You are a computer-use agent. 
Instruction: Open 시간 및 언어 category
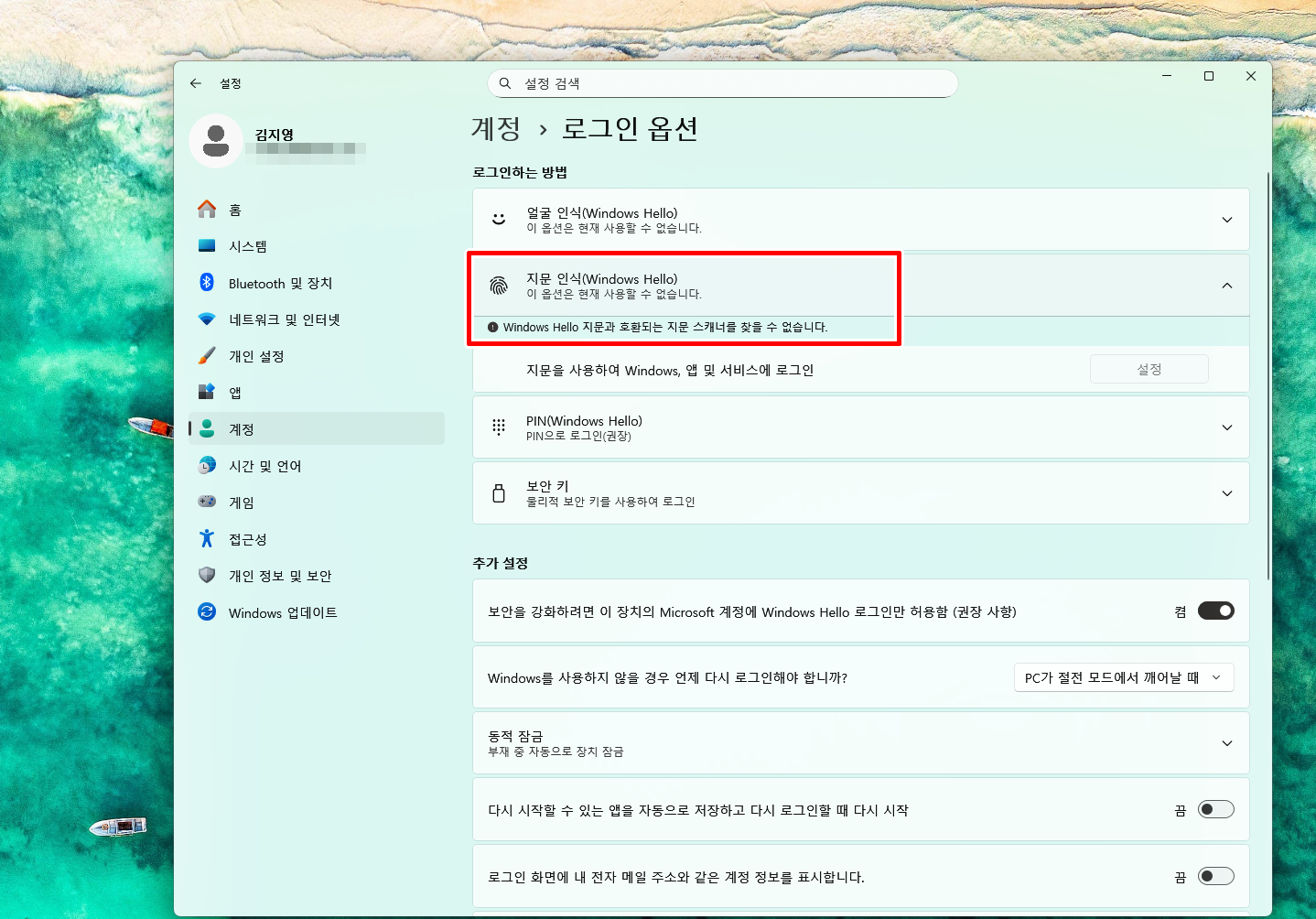coord(317,466)
